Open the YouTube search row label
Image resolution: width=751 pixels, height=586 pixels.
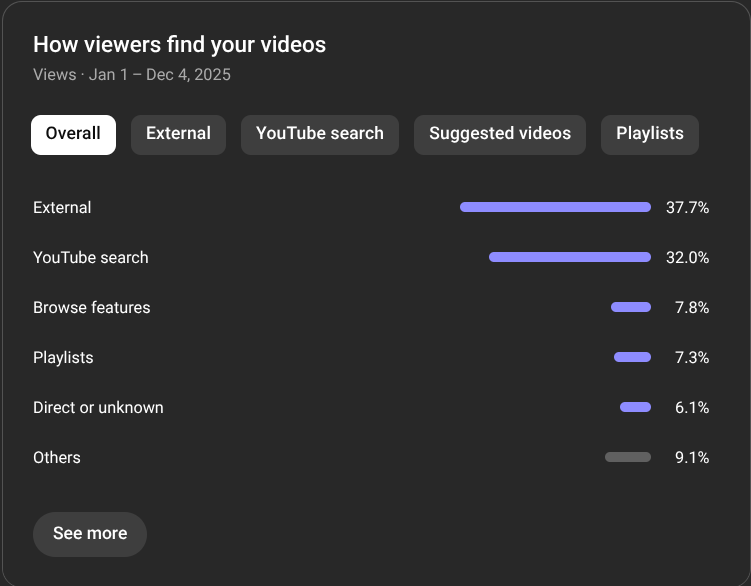90,258
